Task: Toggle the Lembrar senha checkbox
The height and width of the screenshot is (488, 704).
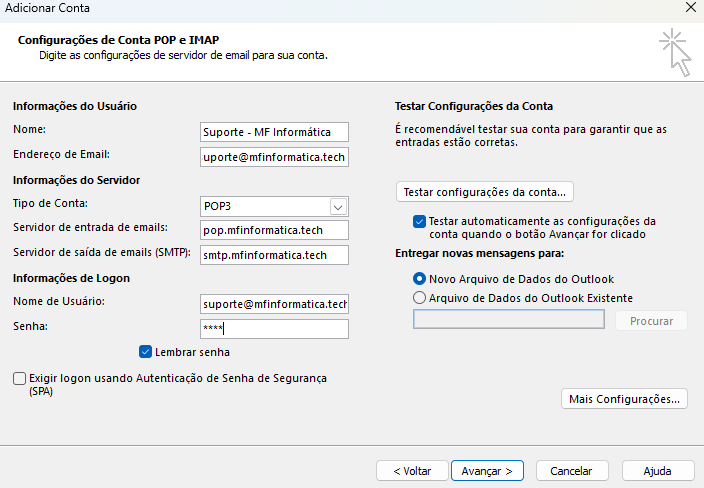Action: click(147, 352)
